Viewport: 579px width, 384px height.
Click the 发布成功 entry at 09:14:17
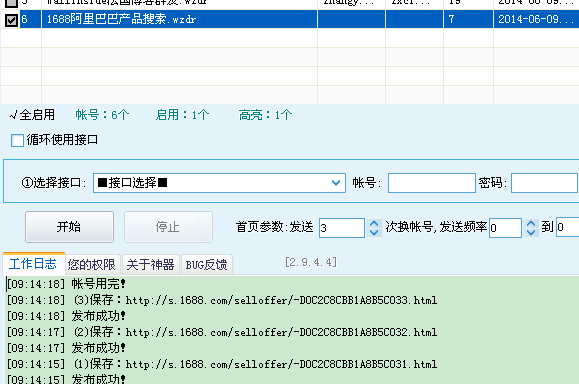click(66, 348)
